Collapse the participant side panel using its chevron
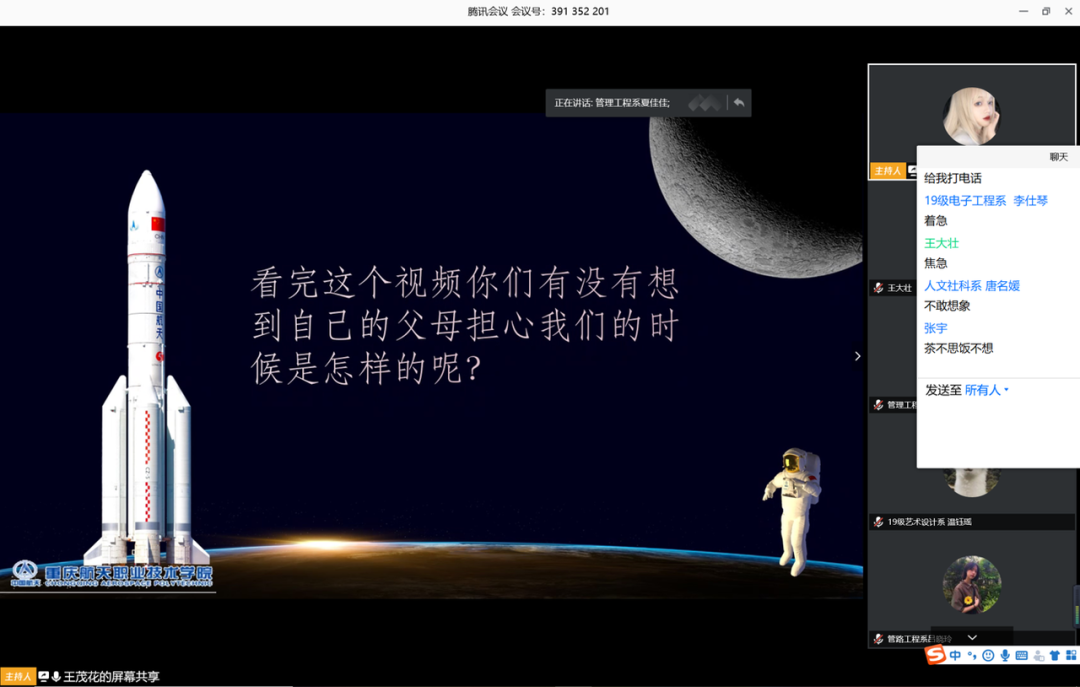The height and width of the screenshot is (687, 1080). point(858,356)
